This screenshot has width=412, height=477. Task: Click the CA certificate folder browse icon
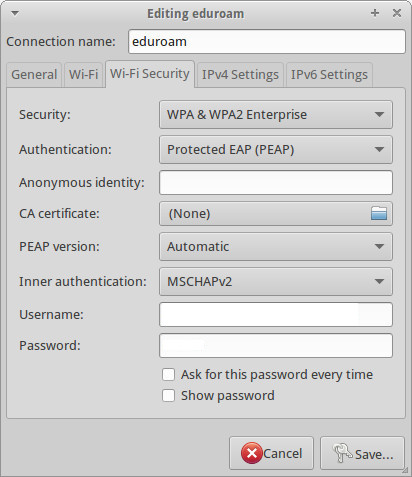379,213
